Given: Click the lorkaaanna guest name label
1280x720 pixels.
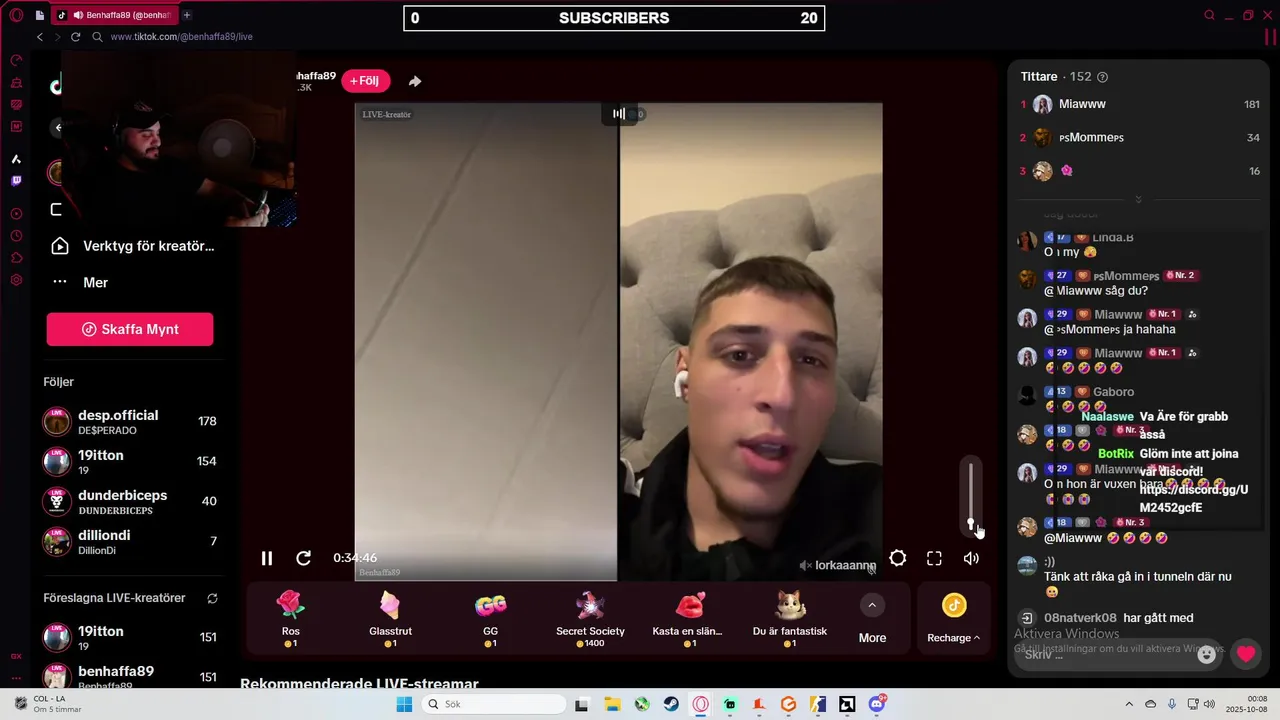Looking at the screenshot, I should click(845, 566).
